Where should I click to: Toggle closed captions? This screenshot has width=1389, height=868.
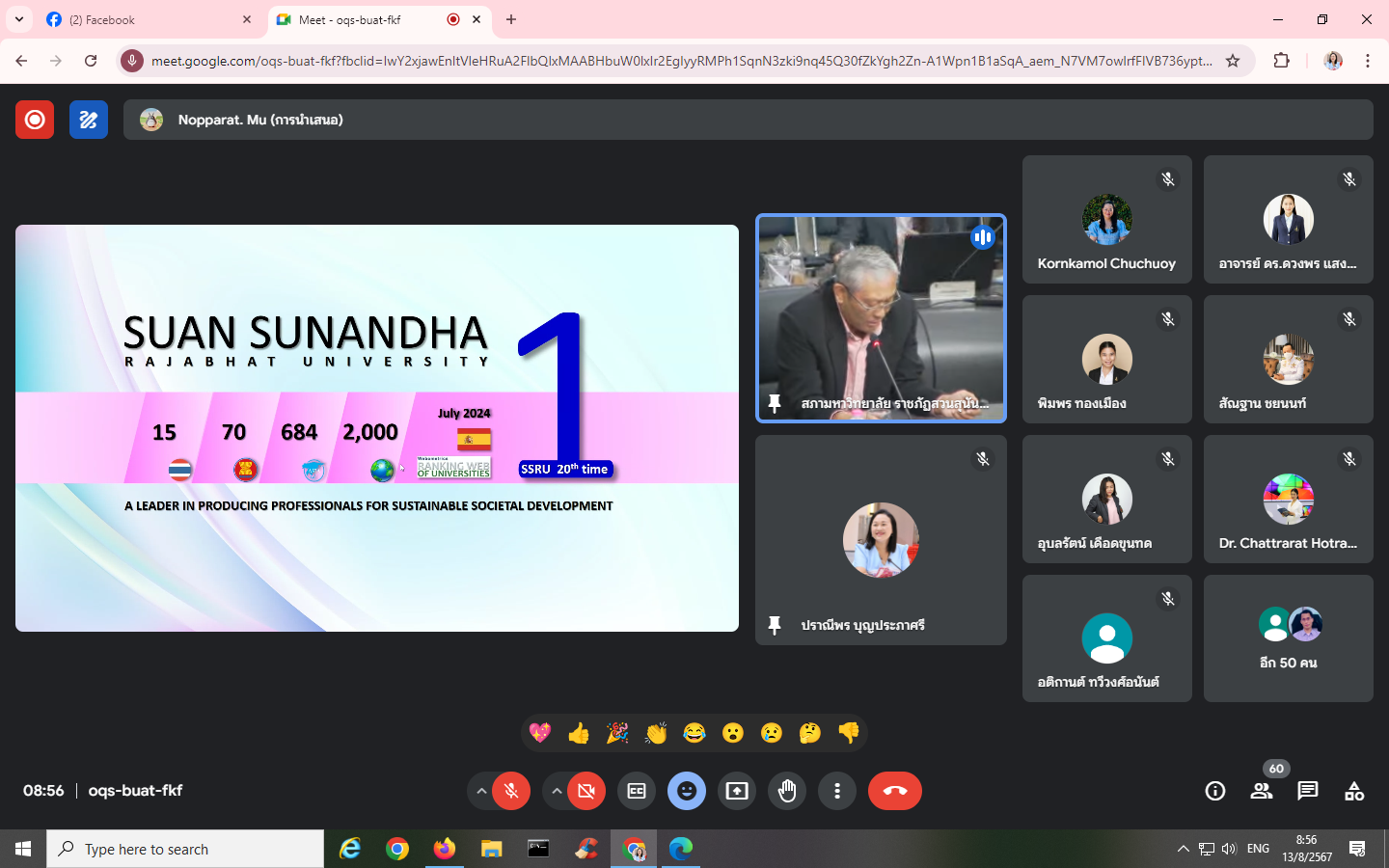tap(637, 791)
